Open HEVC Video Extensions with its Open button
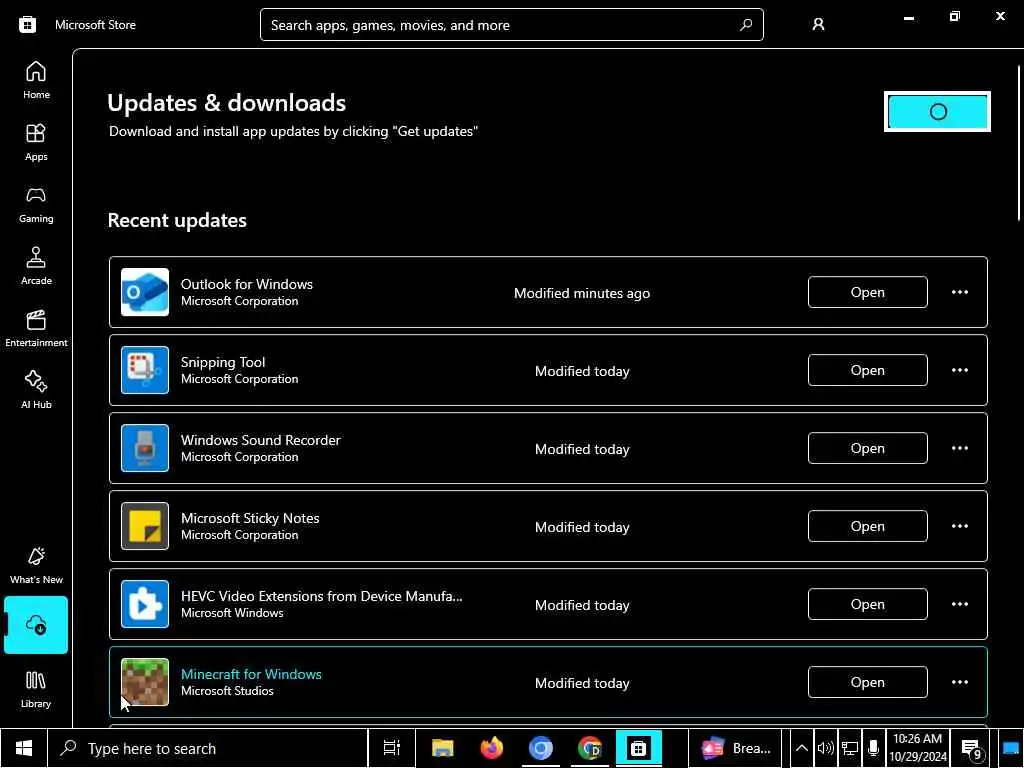Viewport: 1024px width, 768px height. click(867, 604)
